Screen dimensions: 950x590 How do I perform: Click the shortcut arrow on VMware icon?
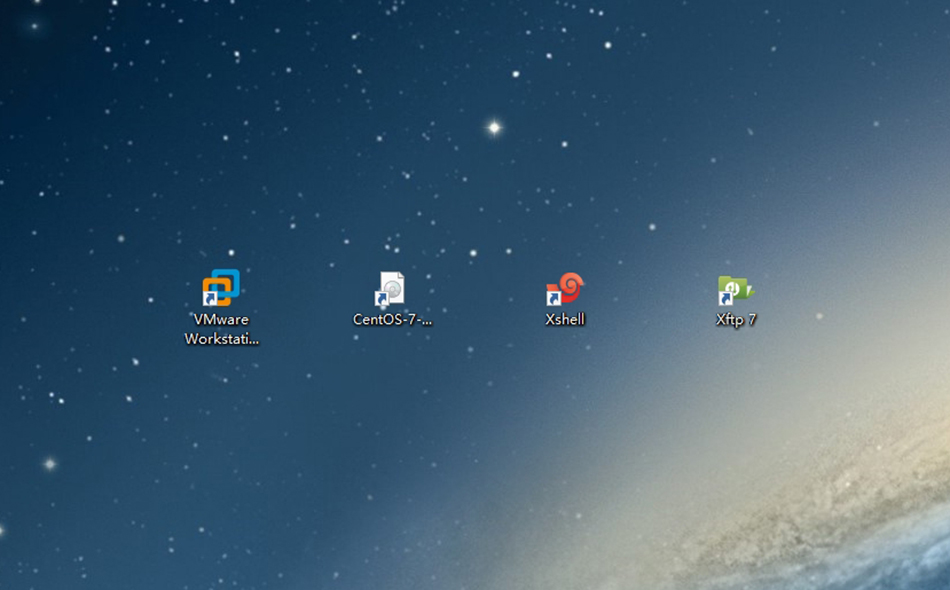210,299
